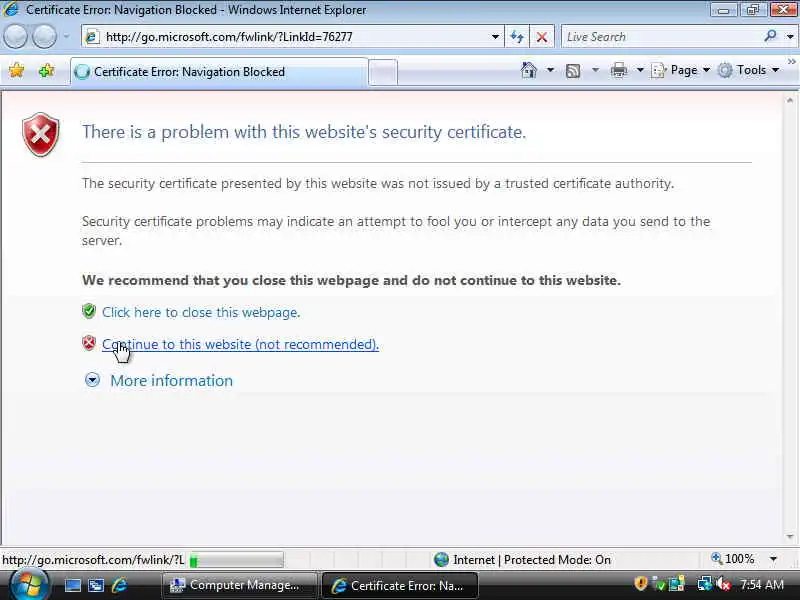Click the Back navigation button
Image resolution: width=800 pixels, height=600 pixels.
click(x=15, y=37)
